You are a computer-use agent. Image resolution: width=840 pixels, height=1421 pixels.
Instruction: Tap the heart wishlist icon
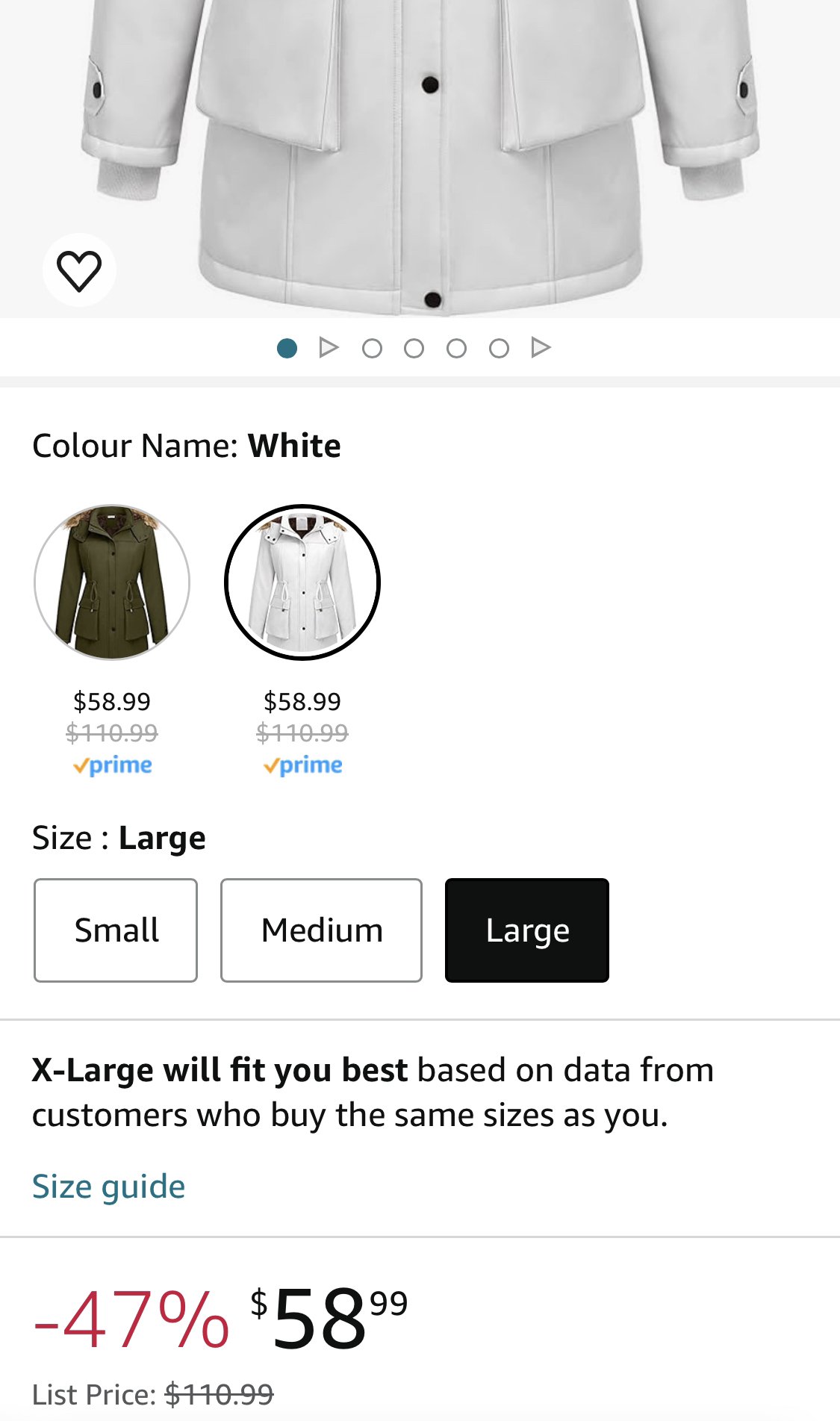tap(79, 270)
